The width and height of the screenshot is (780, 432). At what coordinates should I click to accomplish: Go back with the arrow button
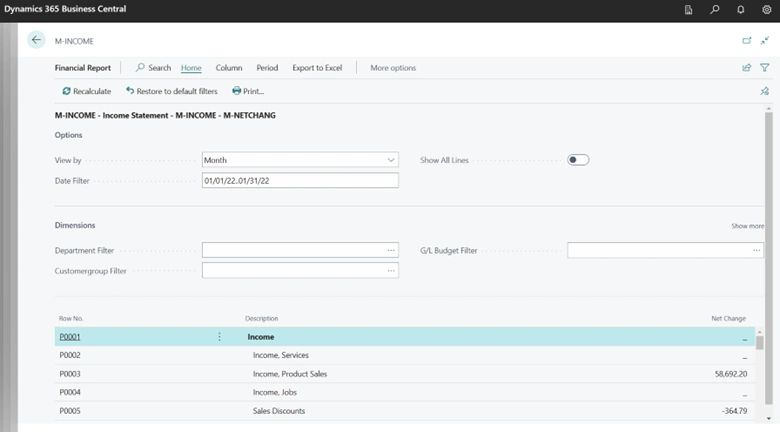coord(36,40)
